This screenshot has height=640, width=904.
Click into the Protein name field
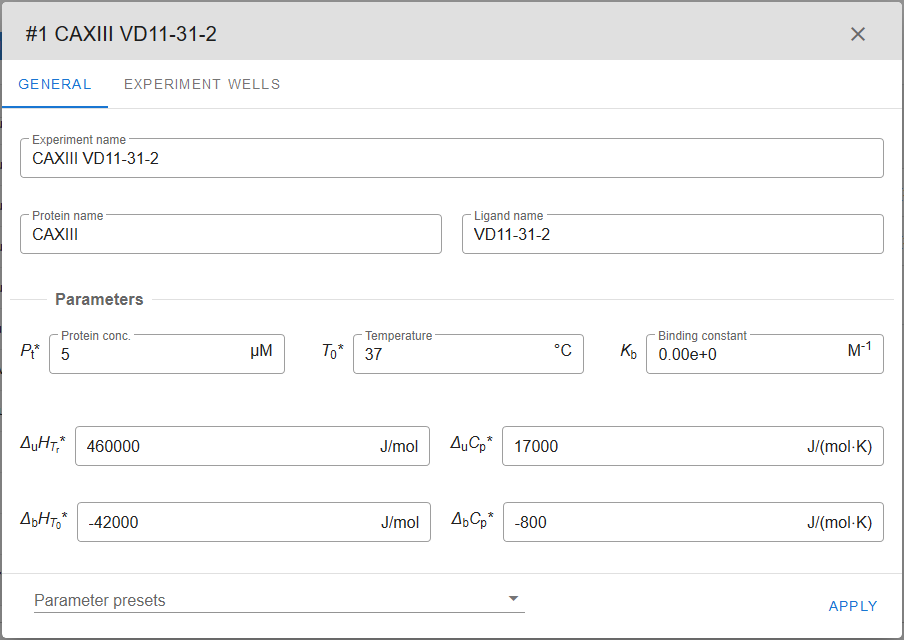(x=230, y=235)
